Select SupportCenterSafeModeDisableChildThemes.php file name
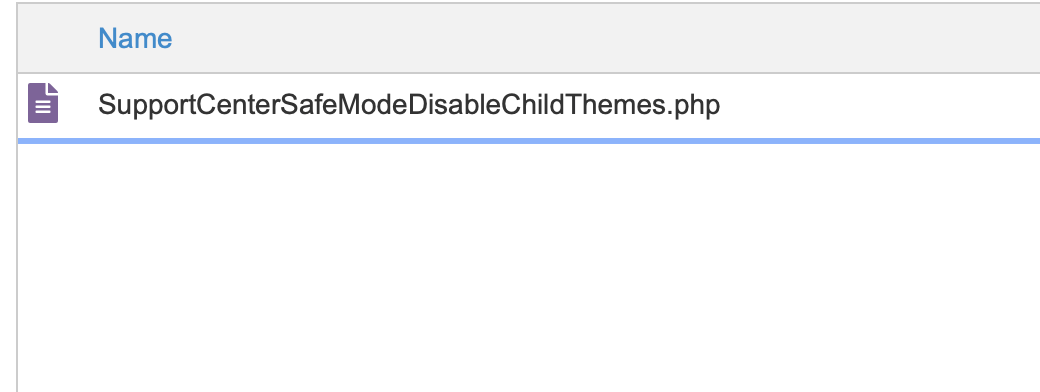 409,105
